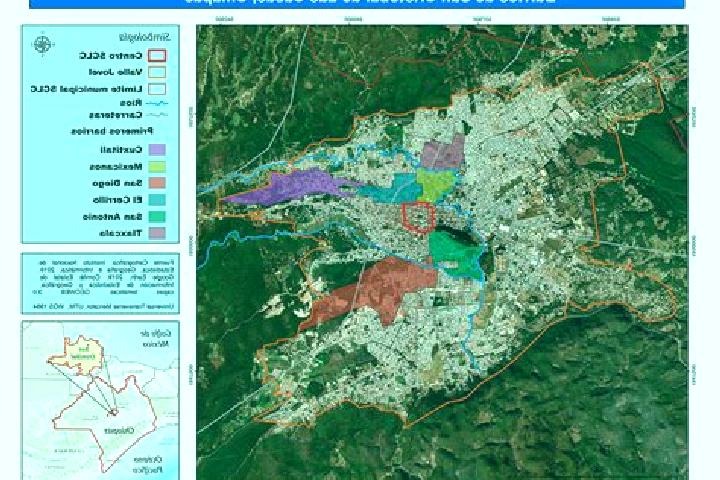
Task: Click the 'Mexicanos' legend label
Action: pyautogui.click(x=116, y=166)
